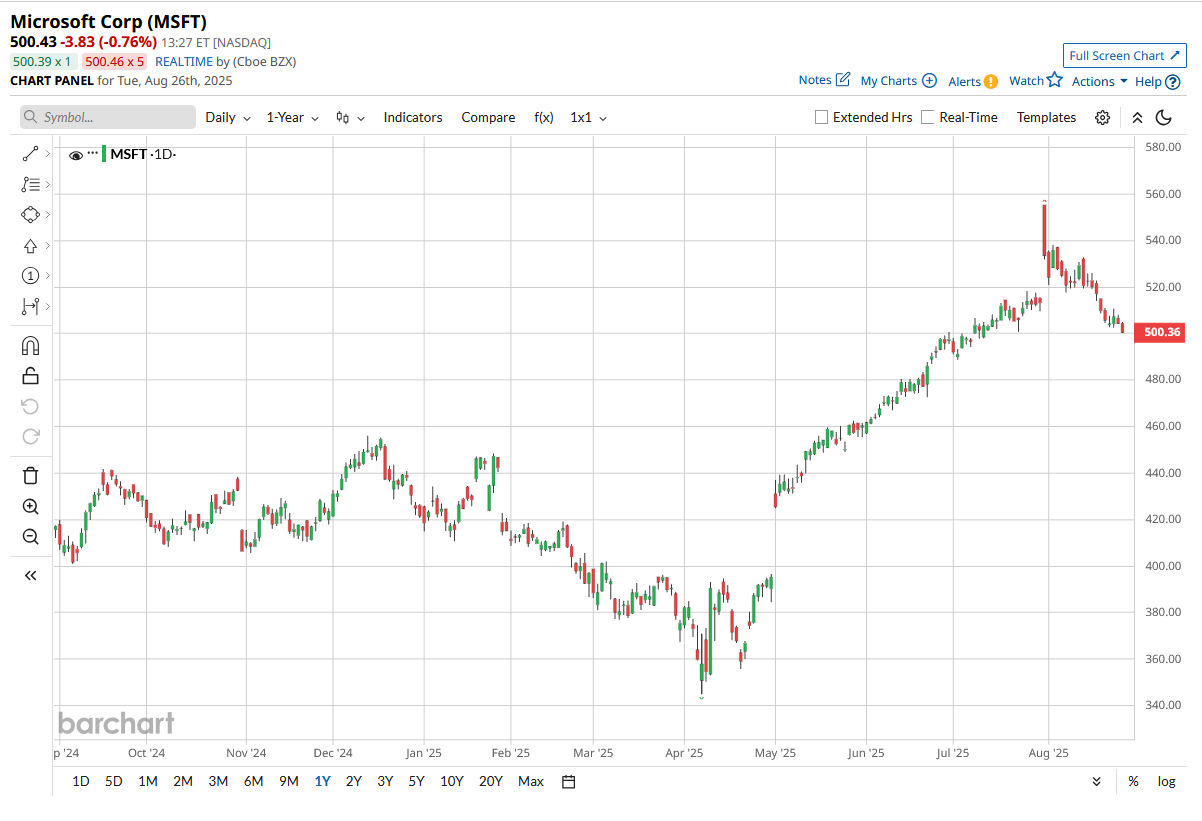The width and height of the screenshot is (1202, 821).
Task: Select the 10Y time range
Action: click(x=452, y=781)
